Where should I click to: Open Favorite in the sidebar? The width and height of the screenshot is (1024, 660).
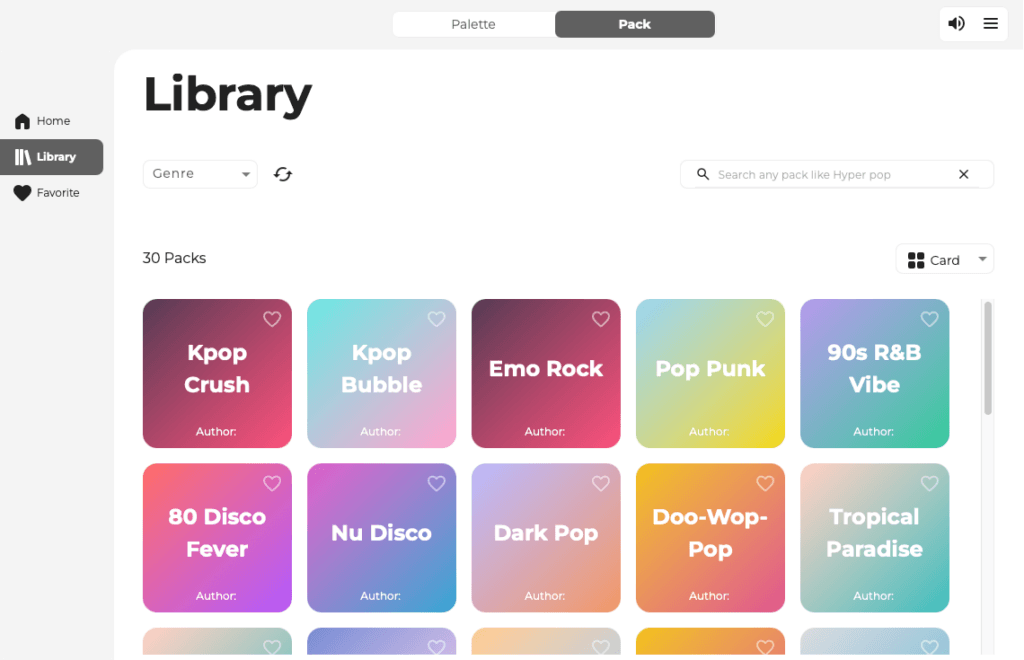pyautogui.click(x=57, y=193)
